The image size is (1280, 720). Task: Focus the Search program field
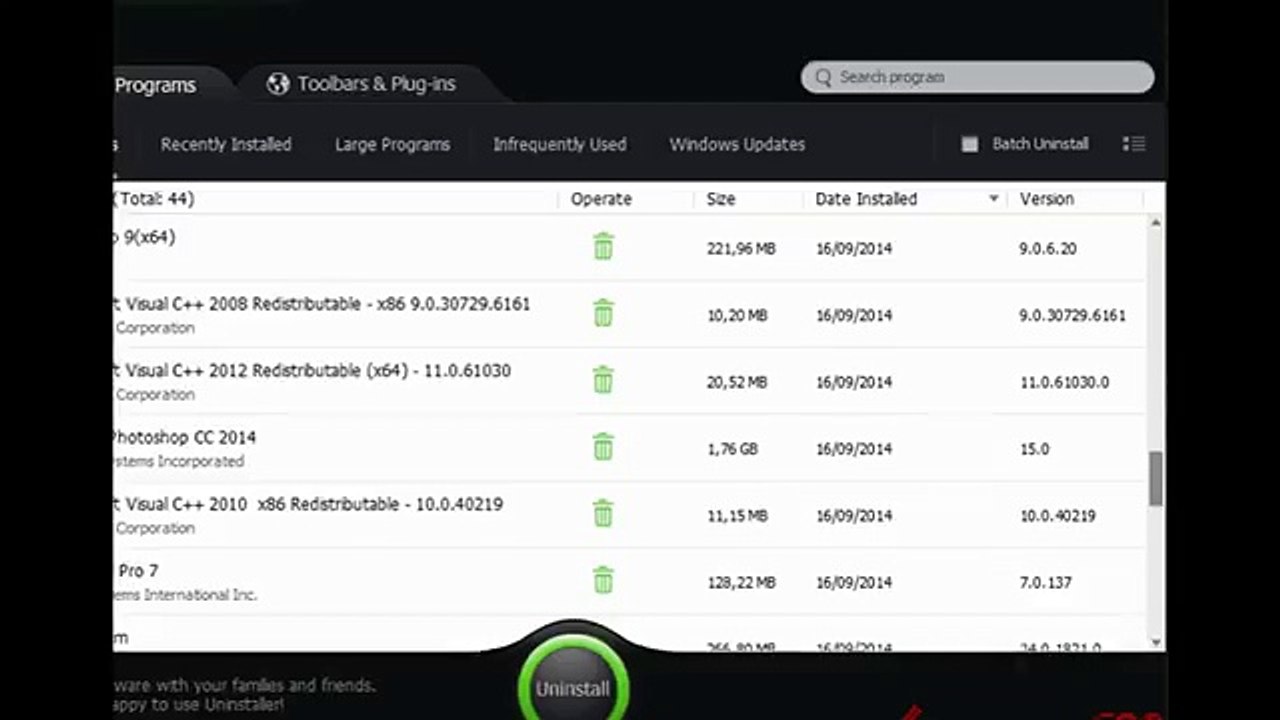coord(977,77)
